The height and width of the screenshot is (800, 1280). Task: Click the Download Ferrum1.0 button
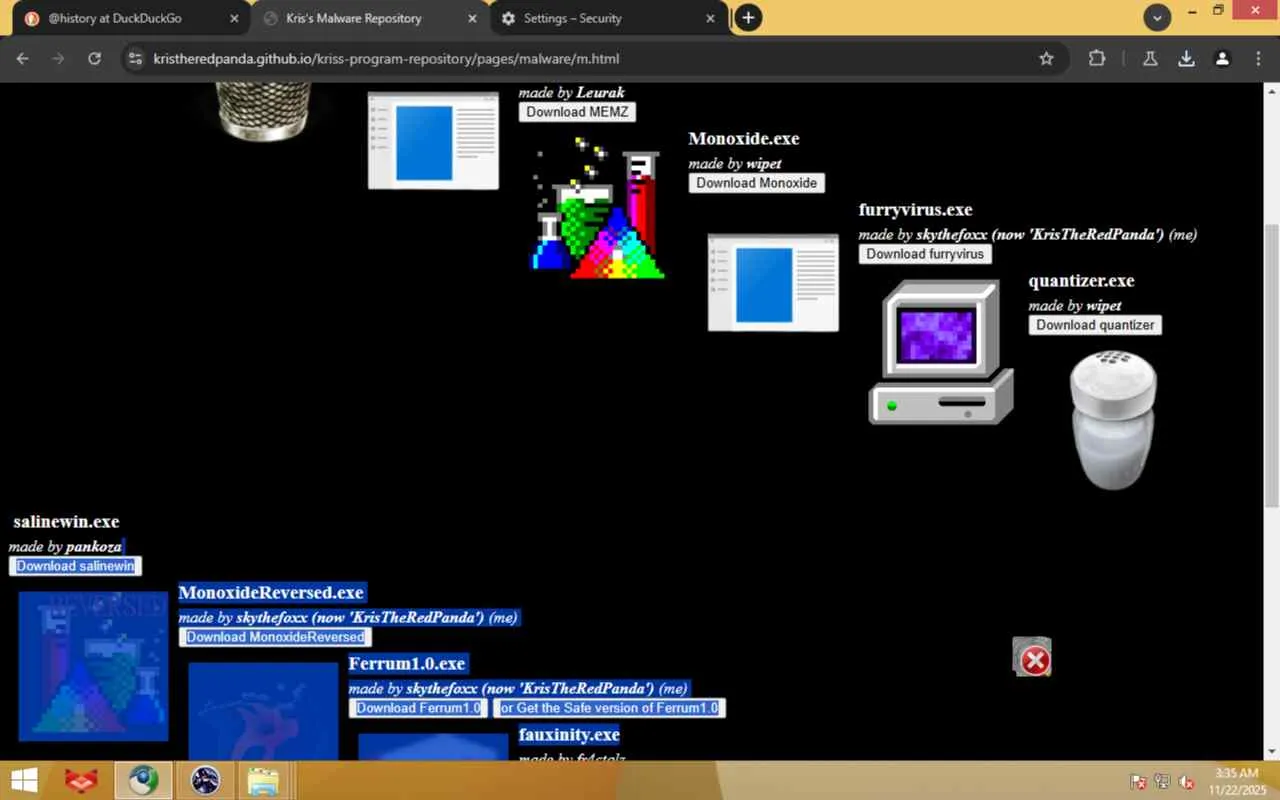click(x=419, y=708)
